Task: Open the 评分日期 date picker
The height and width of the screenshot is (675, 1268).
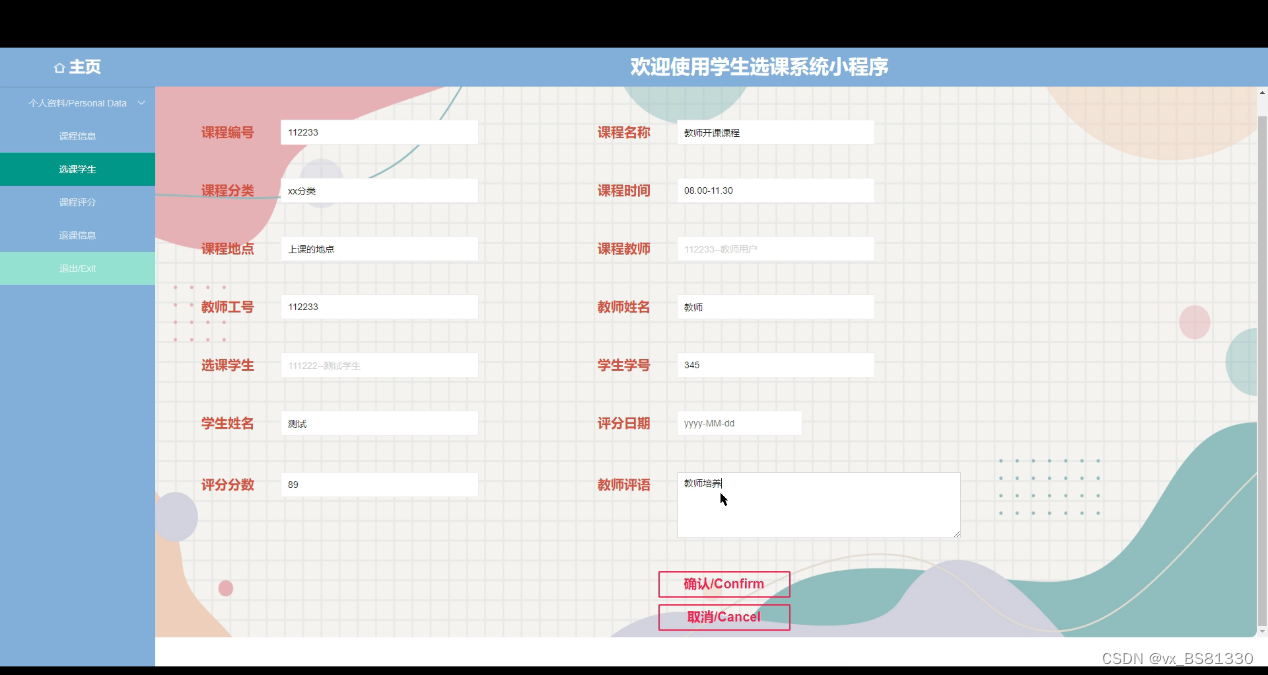Action: [x=739, y=423]
